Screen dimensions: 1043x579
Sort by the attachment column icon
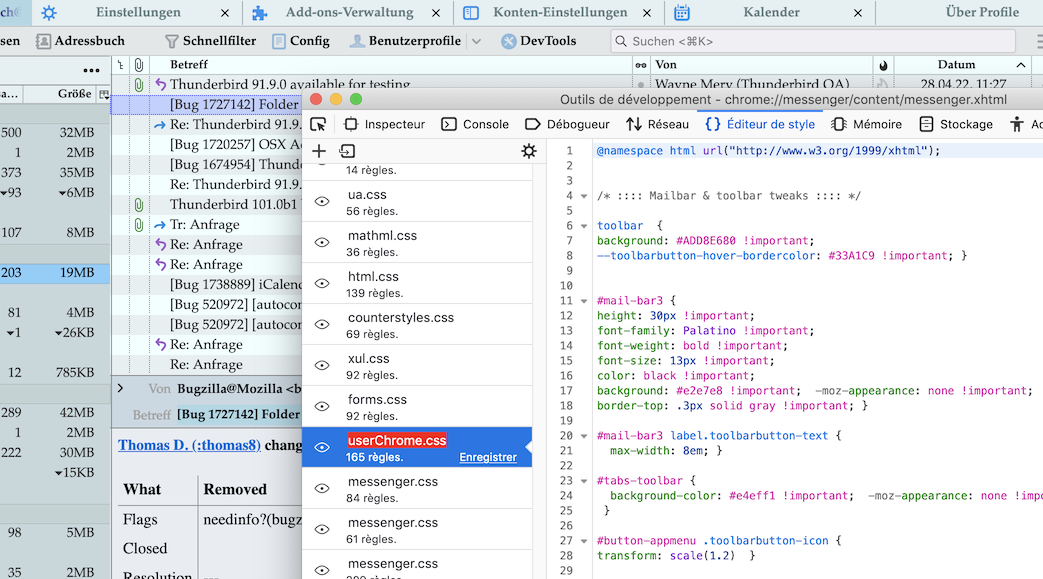coord(139,64)
